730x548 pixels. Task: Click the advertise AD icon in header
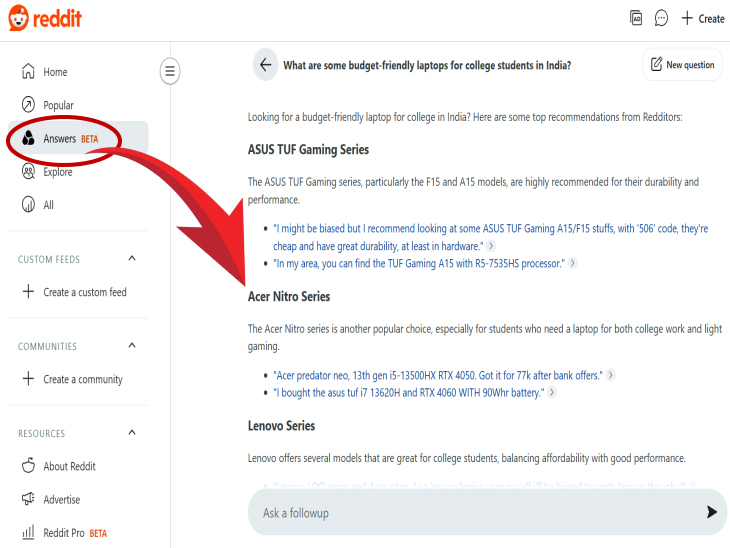(636, 18)
